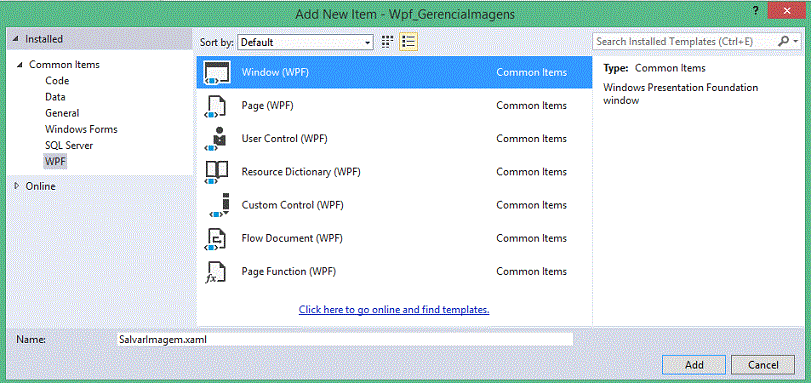Open the search options dropdown arrow
The image size is (811, 383).
(x=796, y=41)
